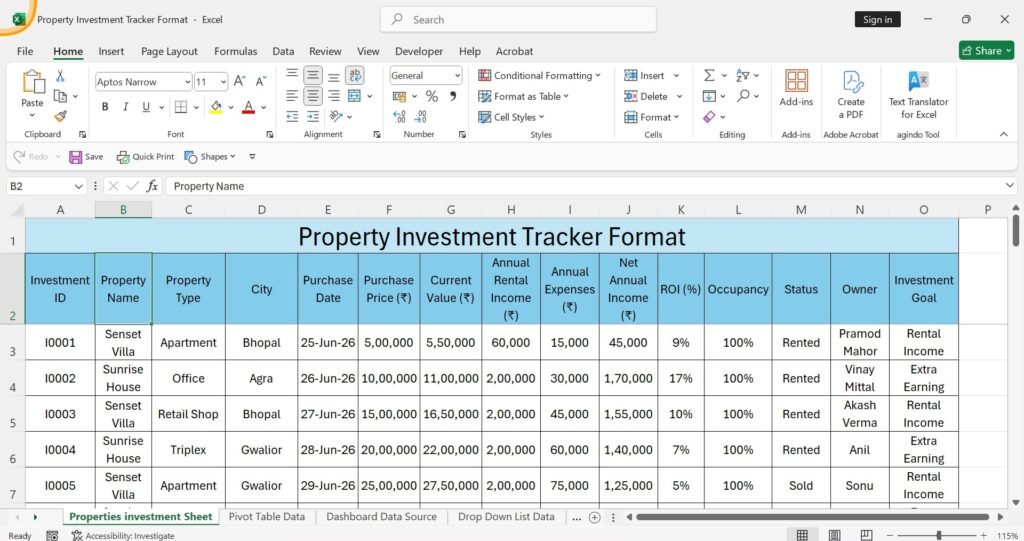Screen dimensions: 1024x541
Task: Click the Clear eraser icon
Action: tap(709, 116)
